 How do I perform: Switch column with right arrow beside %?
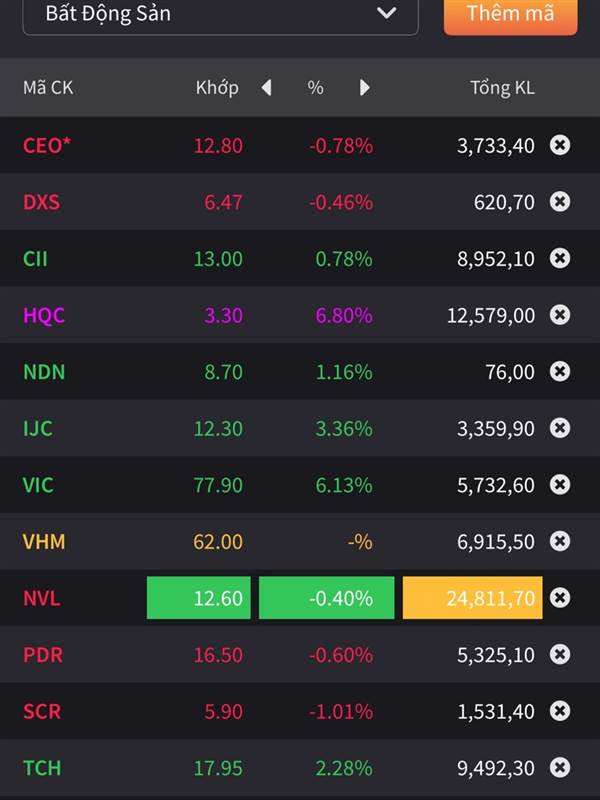point(364,88)
